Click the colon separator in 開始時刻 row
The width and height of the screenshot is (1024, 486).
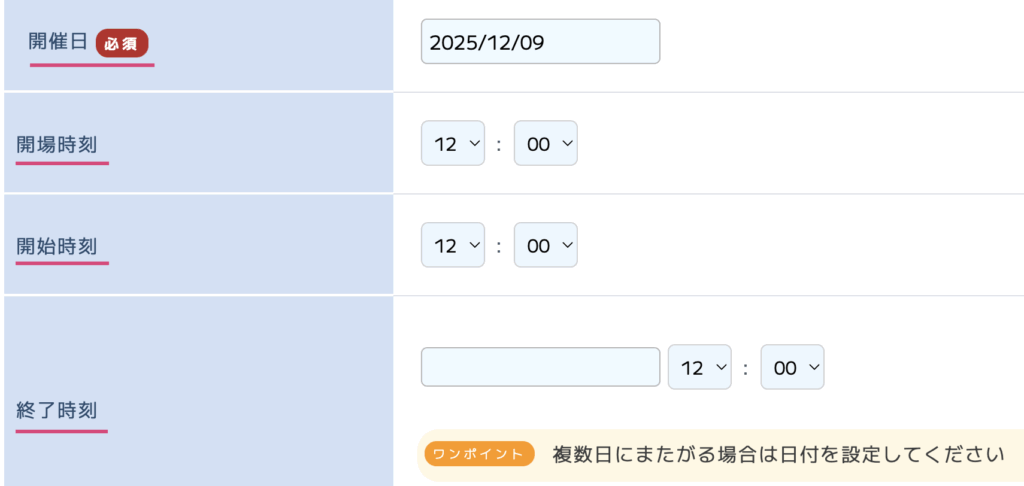[x=499, y=246]
